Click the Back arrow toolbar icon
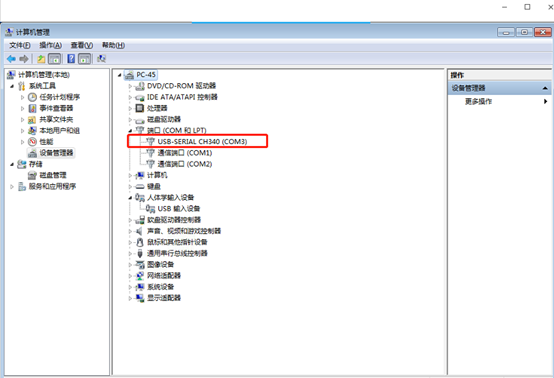Viewport: 554px width, 378px height. point(11,59)
